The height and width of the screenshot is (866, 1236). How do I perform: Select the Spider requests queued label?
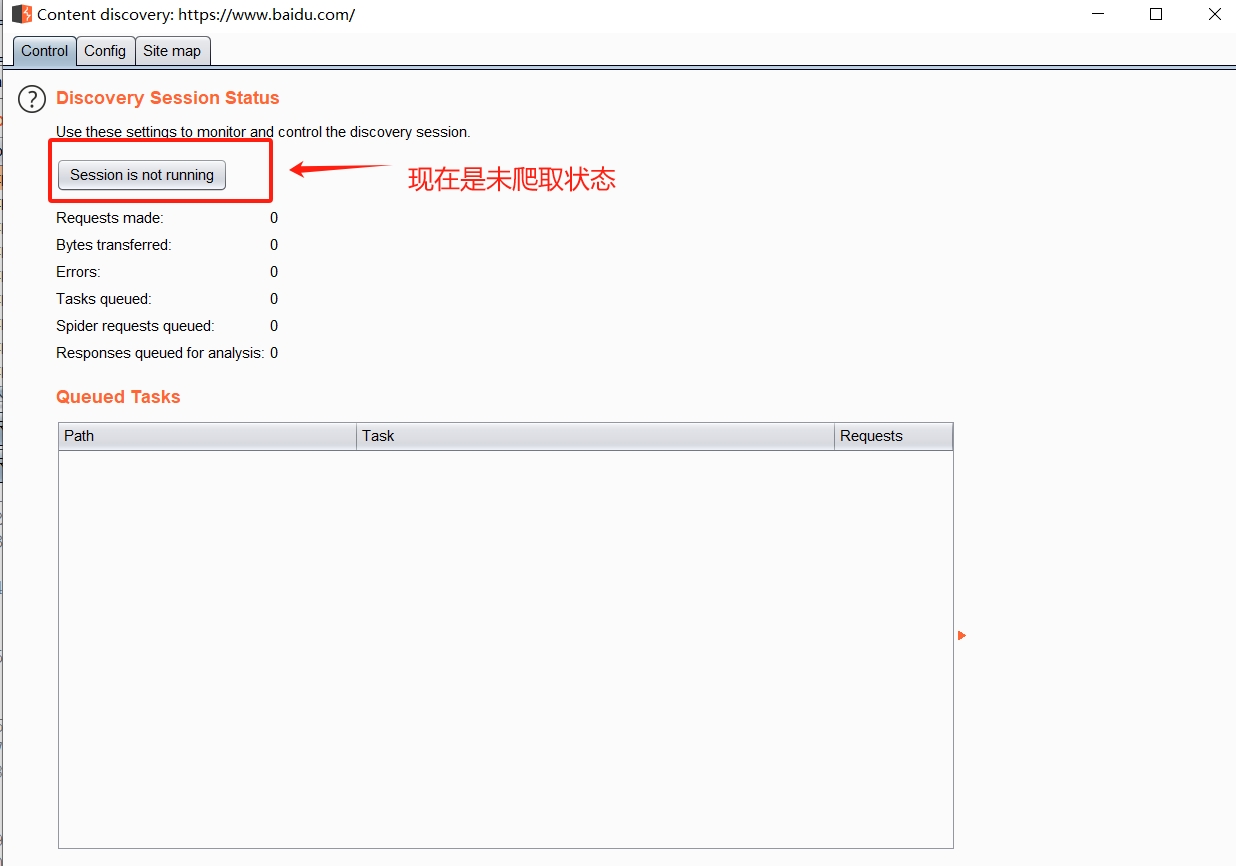coord(135,326)
